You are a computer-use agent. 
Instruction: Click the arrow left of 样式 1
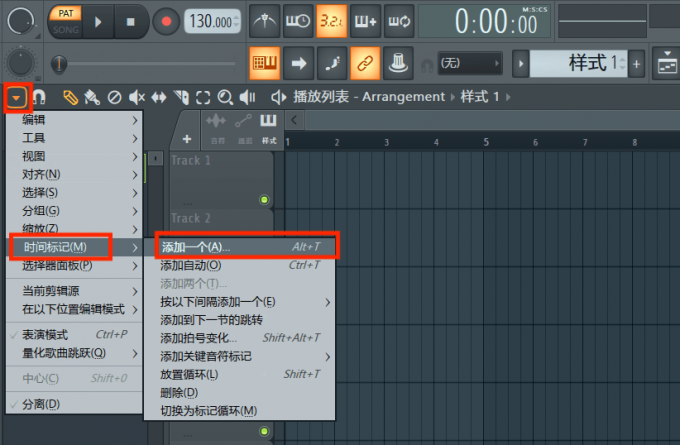(521, 64)
